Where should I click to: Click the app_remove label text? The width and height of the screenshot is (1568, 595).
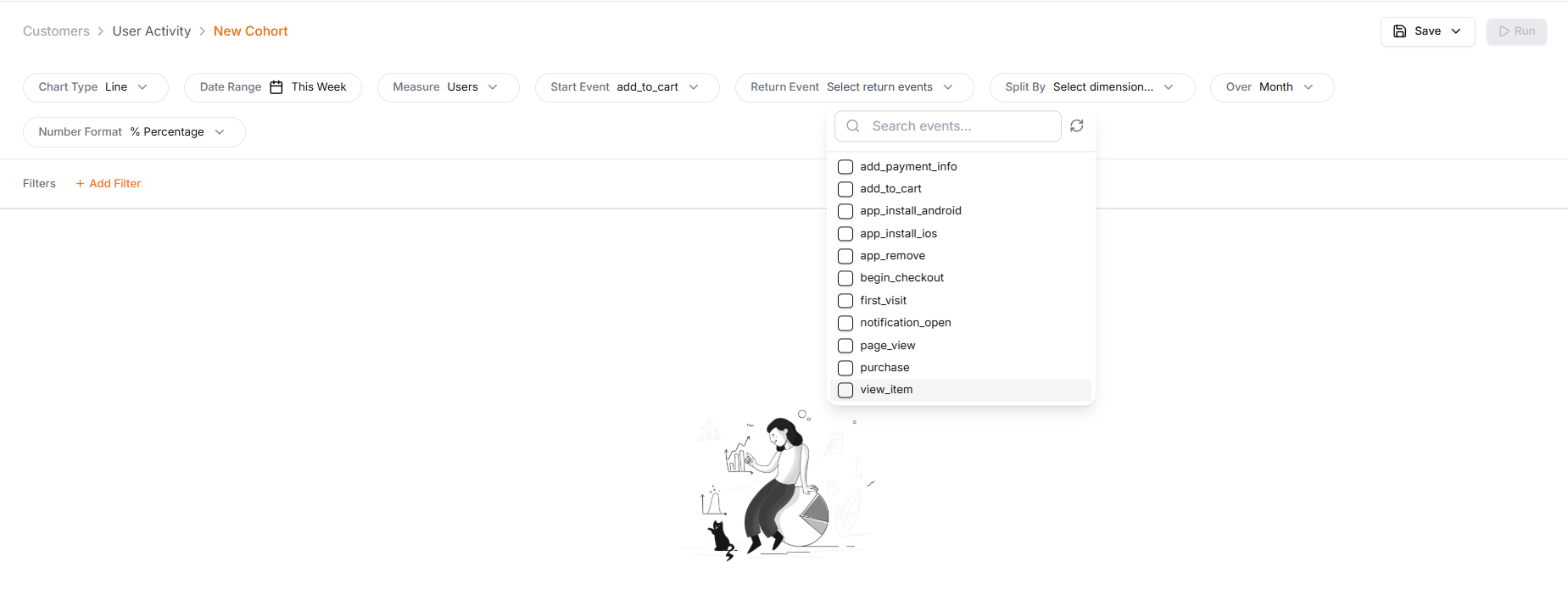(892, 256)
